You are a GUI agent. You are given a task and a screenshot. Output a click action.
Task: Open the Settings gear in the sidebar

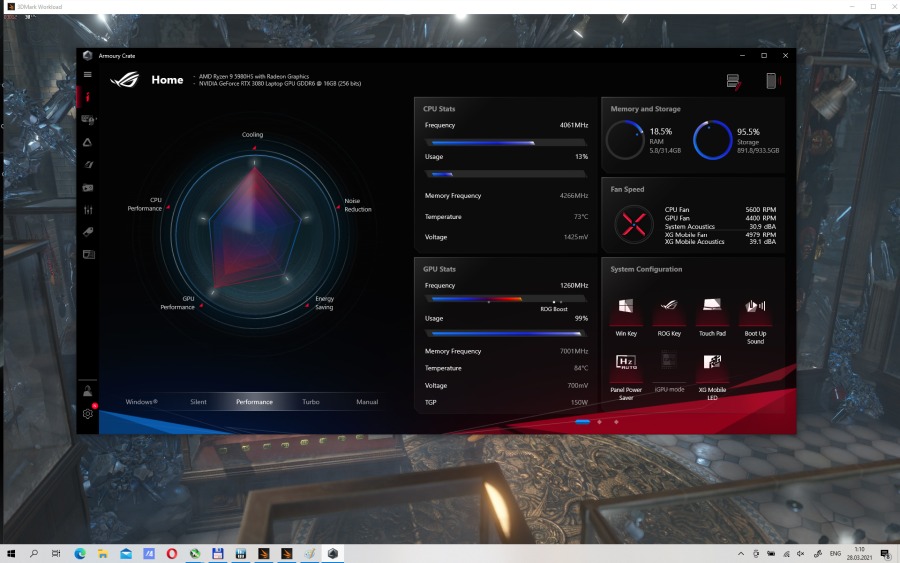(x=88, y=413)
